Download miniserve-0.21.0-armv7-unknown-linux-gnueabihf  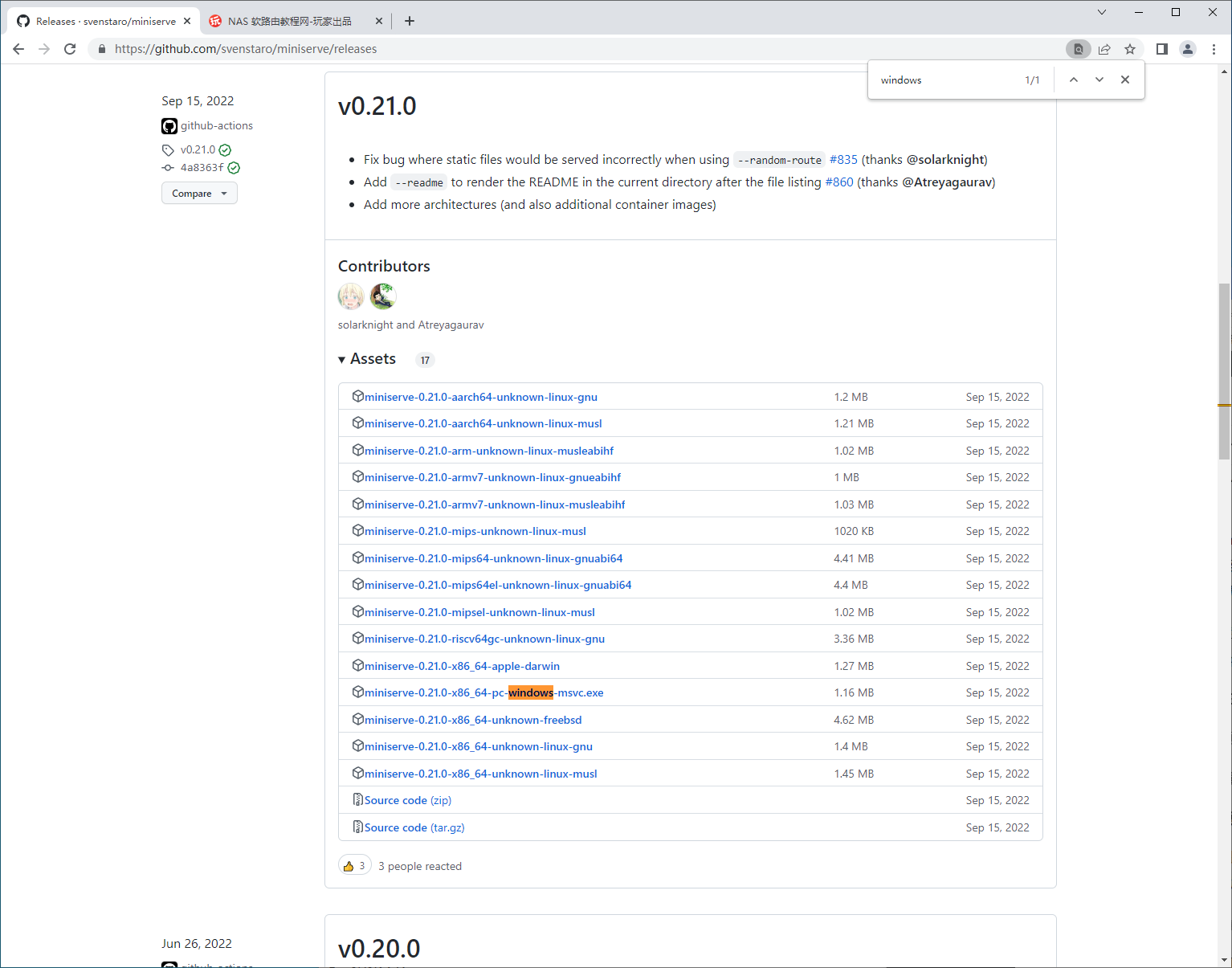493,477
